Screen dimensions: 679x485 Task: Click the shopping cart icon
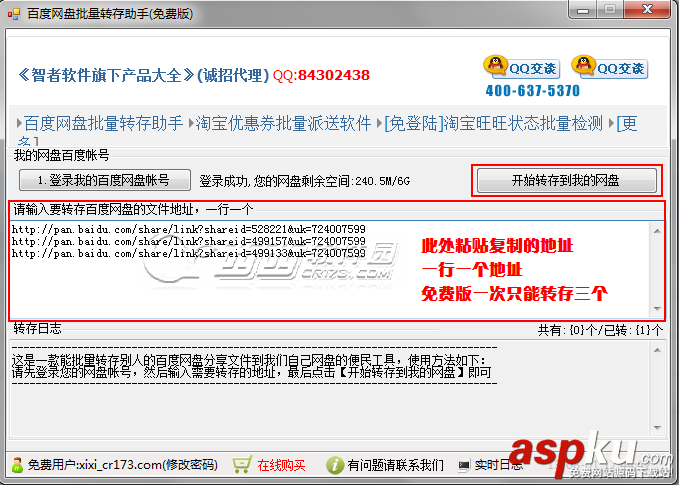242,465
